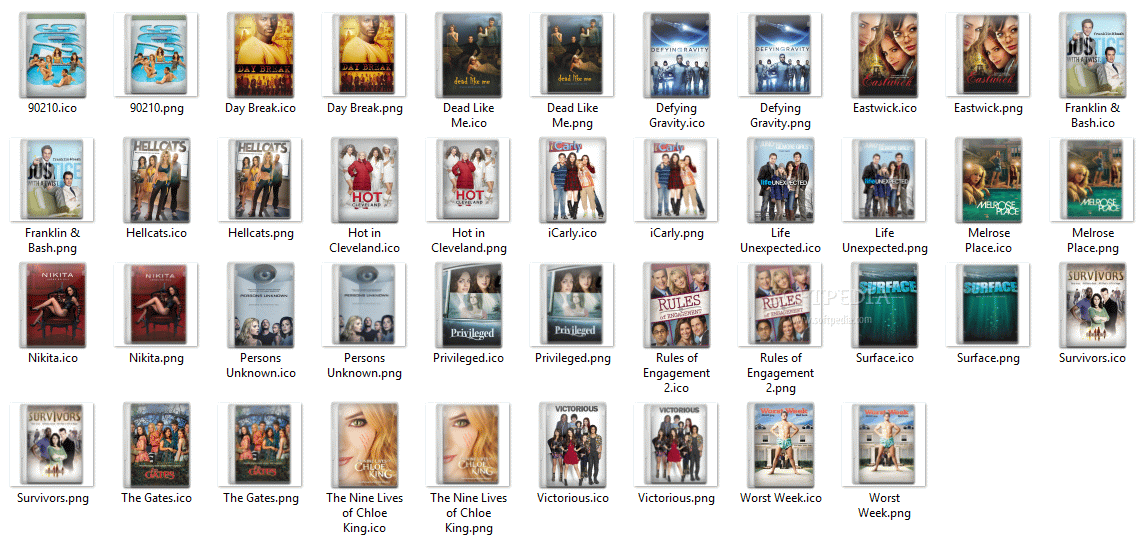The image size is (1141, 546).
Task: Click the Defying Gravity.ico icon
Action: click(676, 55)
